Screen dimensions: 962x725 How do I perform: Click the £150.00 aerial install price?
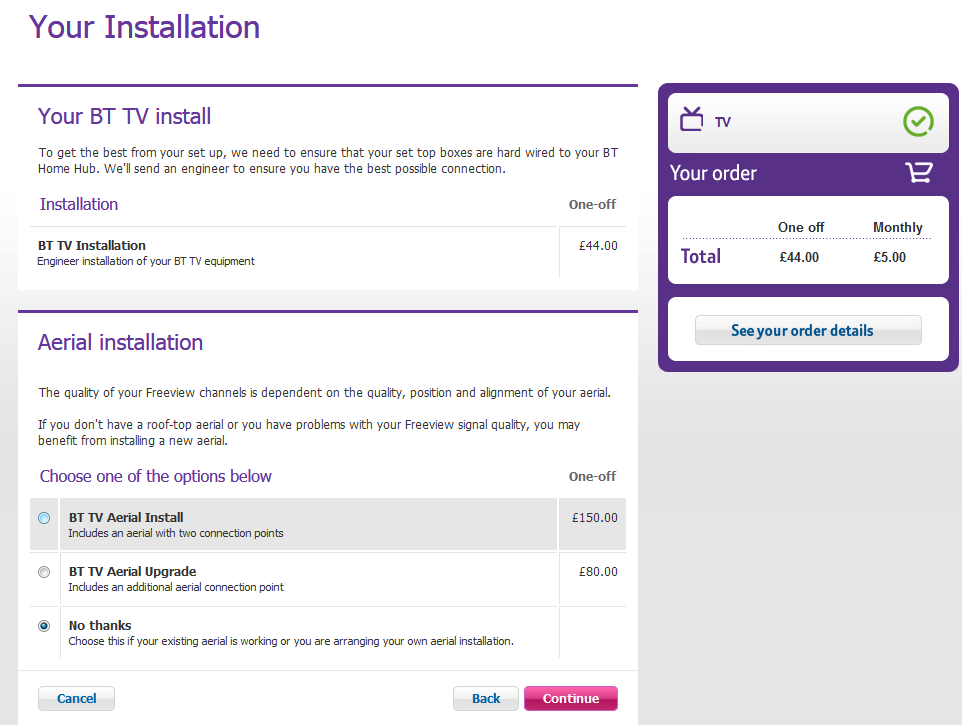tap(594, 518)
